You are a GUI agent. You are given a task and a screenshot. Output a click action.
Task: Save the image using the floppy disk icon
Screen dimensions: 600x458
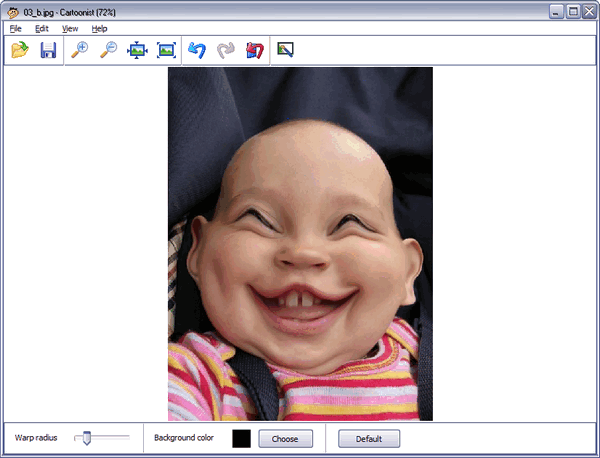tap(47, 50)
